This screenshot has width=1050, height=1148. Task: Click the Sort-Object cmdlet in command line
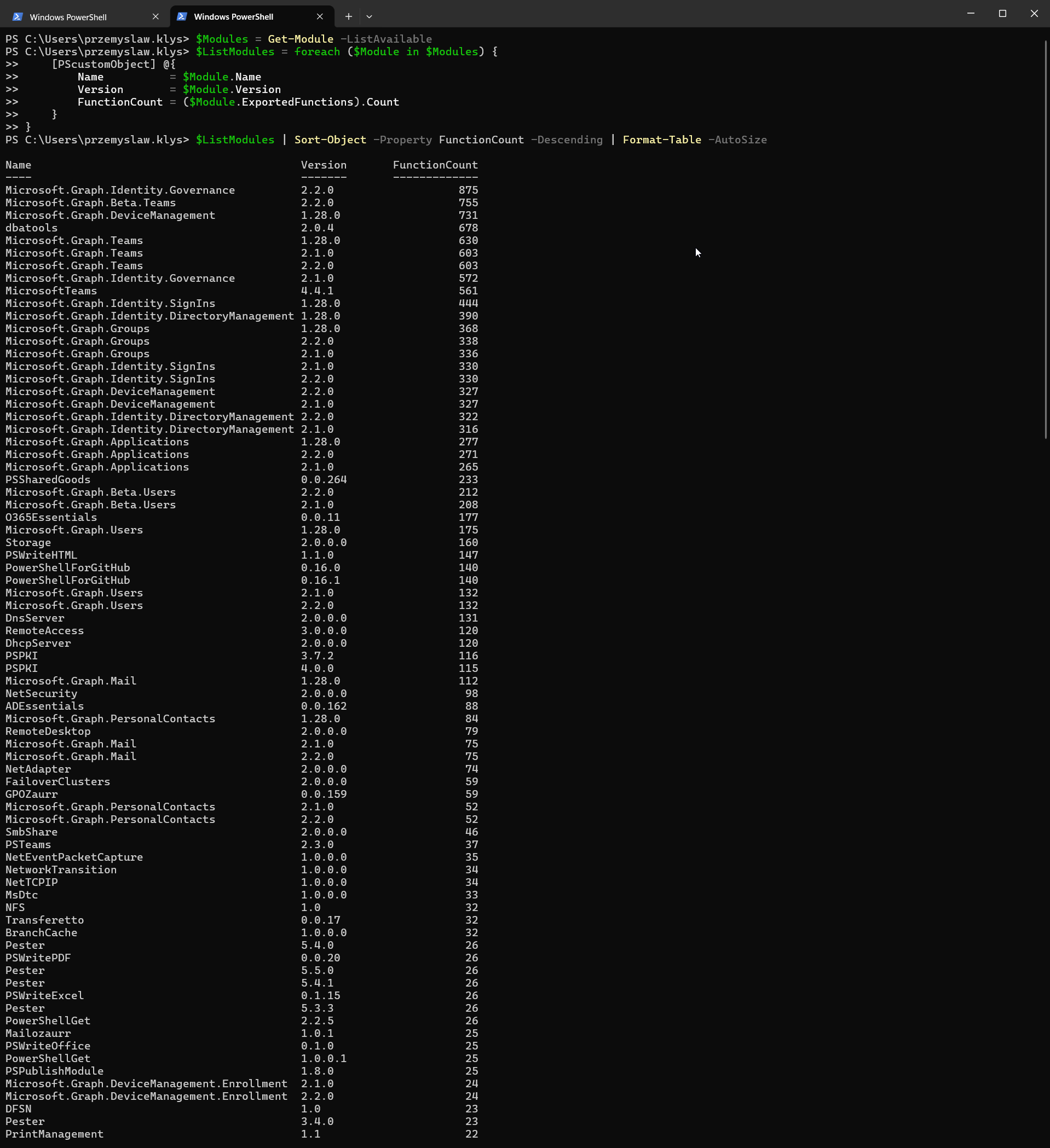point(330,140)
